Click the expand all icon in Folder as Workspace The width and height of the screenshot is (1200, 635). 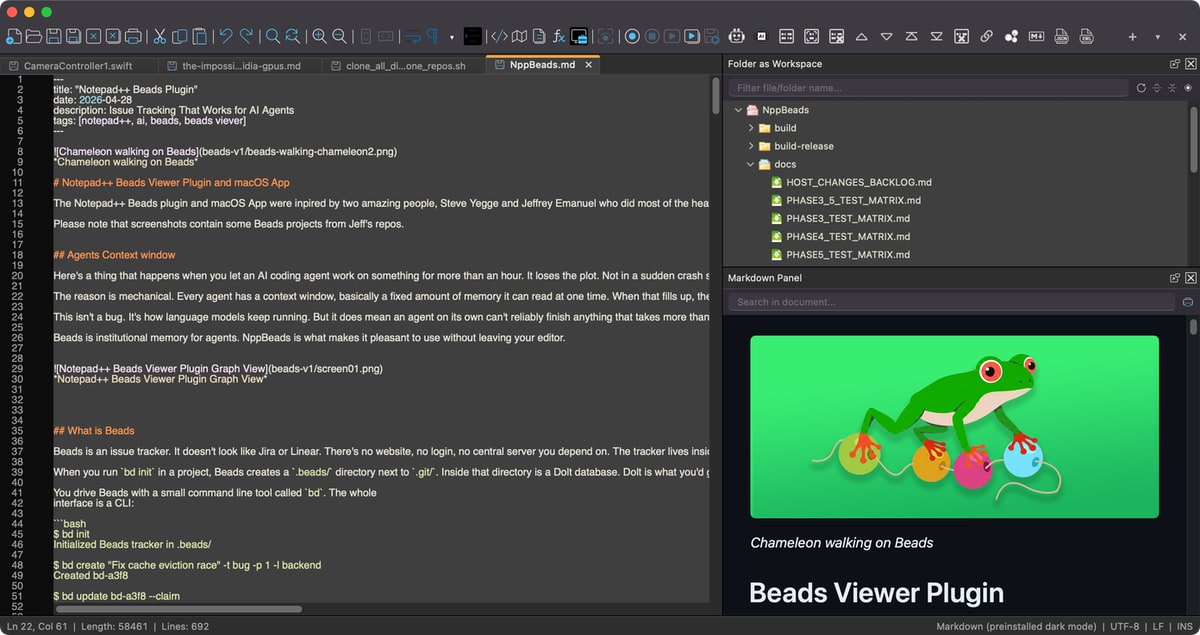point(1157,88)
